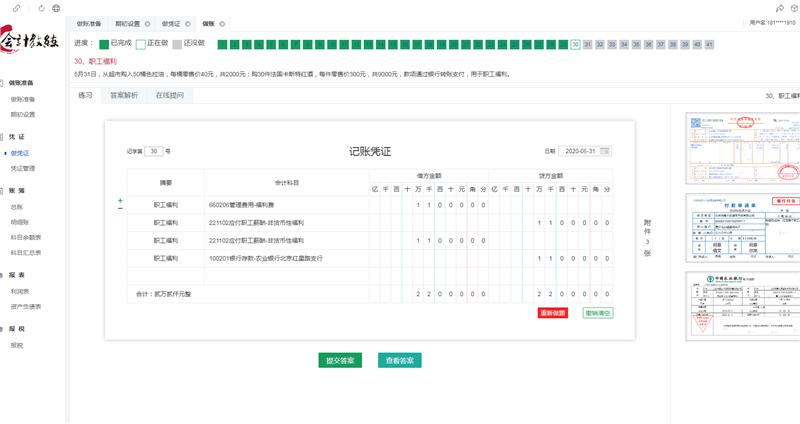Click the green 提交答案 button
Image resolution: width=800 pixels, height=424 pixels.
click(x=339, y=360)
